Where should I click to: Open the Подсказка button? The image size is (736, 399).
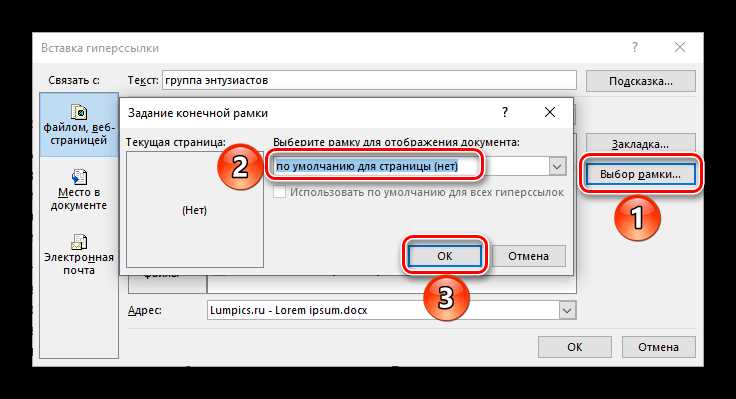pyautogui.click(x=641, y=81)
